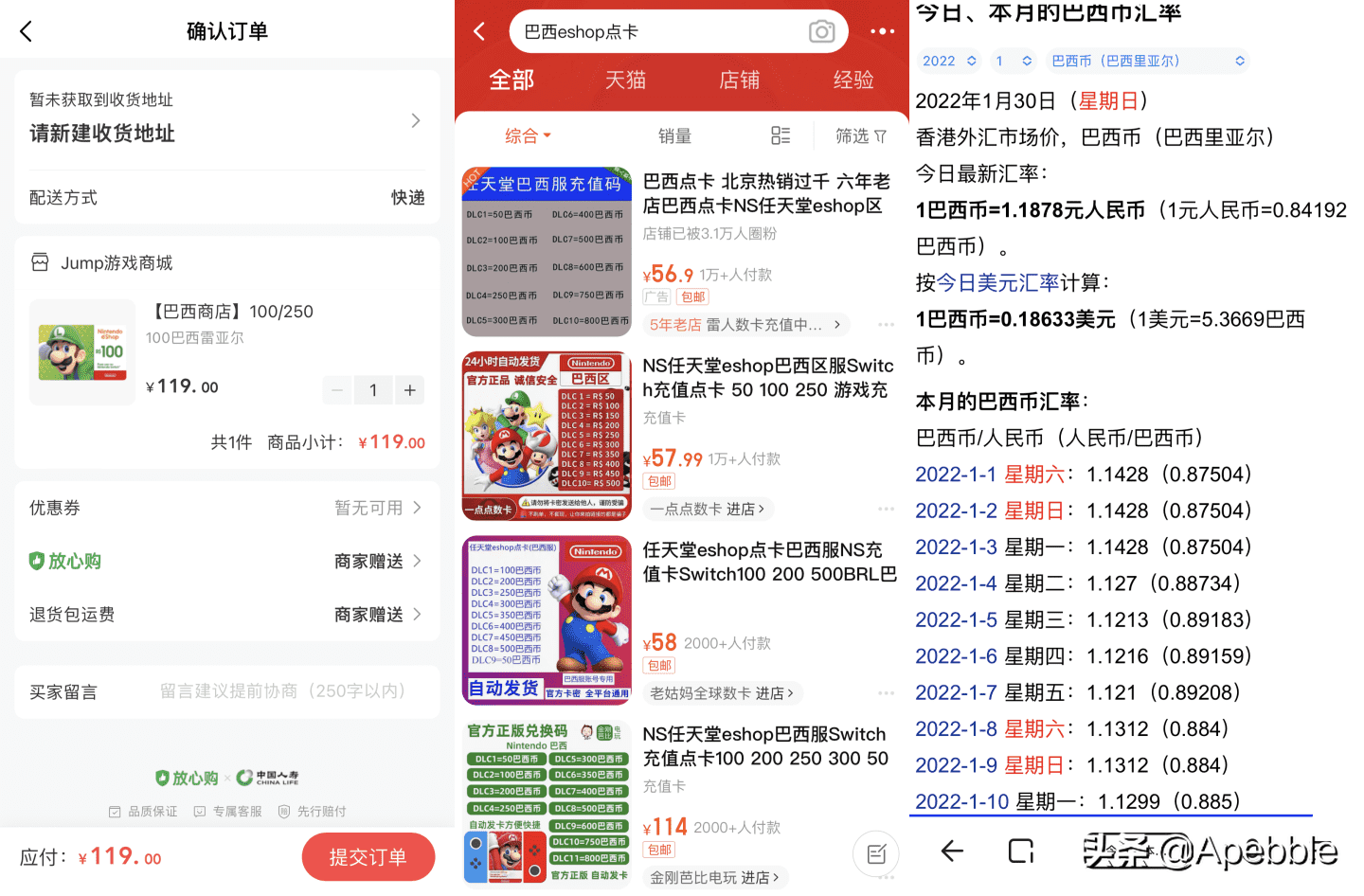The width and height of the screenshot is (1364, 896).
Task: Open more options for ¥57.99 listing
Action: [x=886, y=509]
